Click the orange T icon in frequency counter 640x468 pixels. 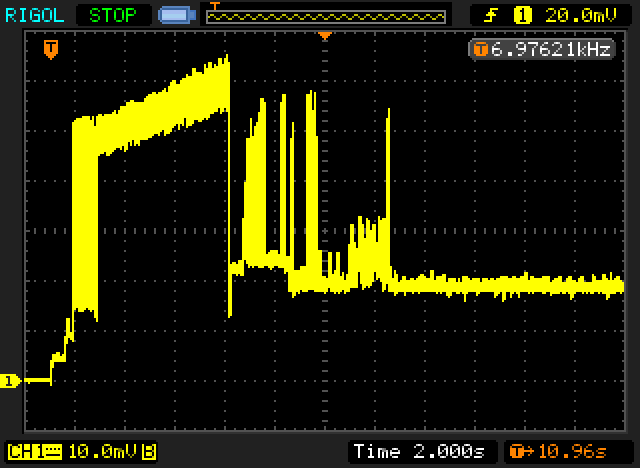coord(480,50)
